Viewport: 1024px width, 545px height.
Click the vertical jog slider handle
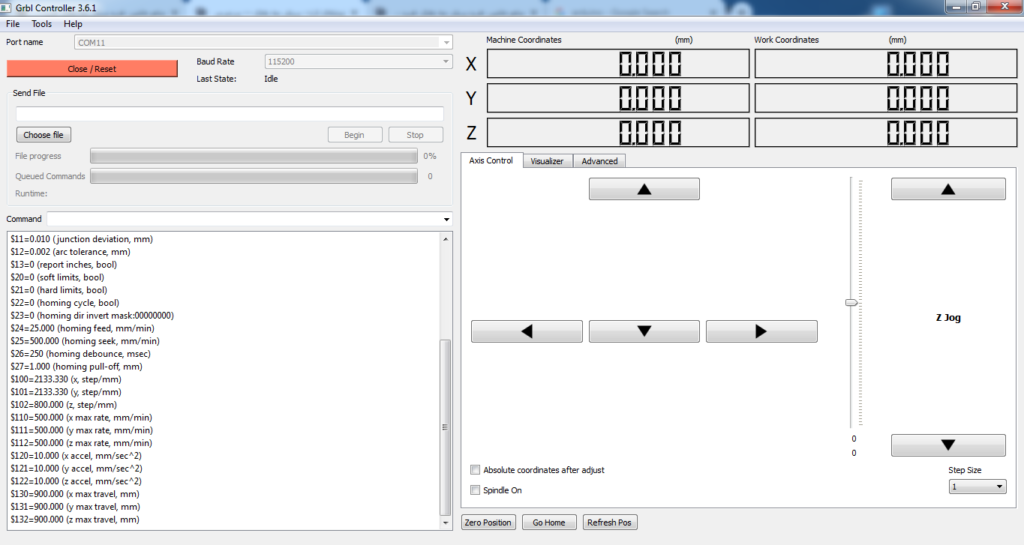click(851, 301)
